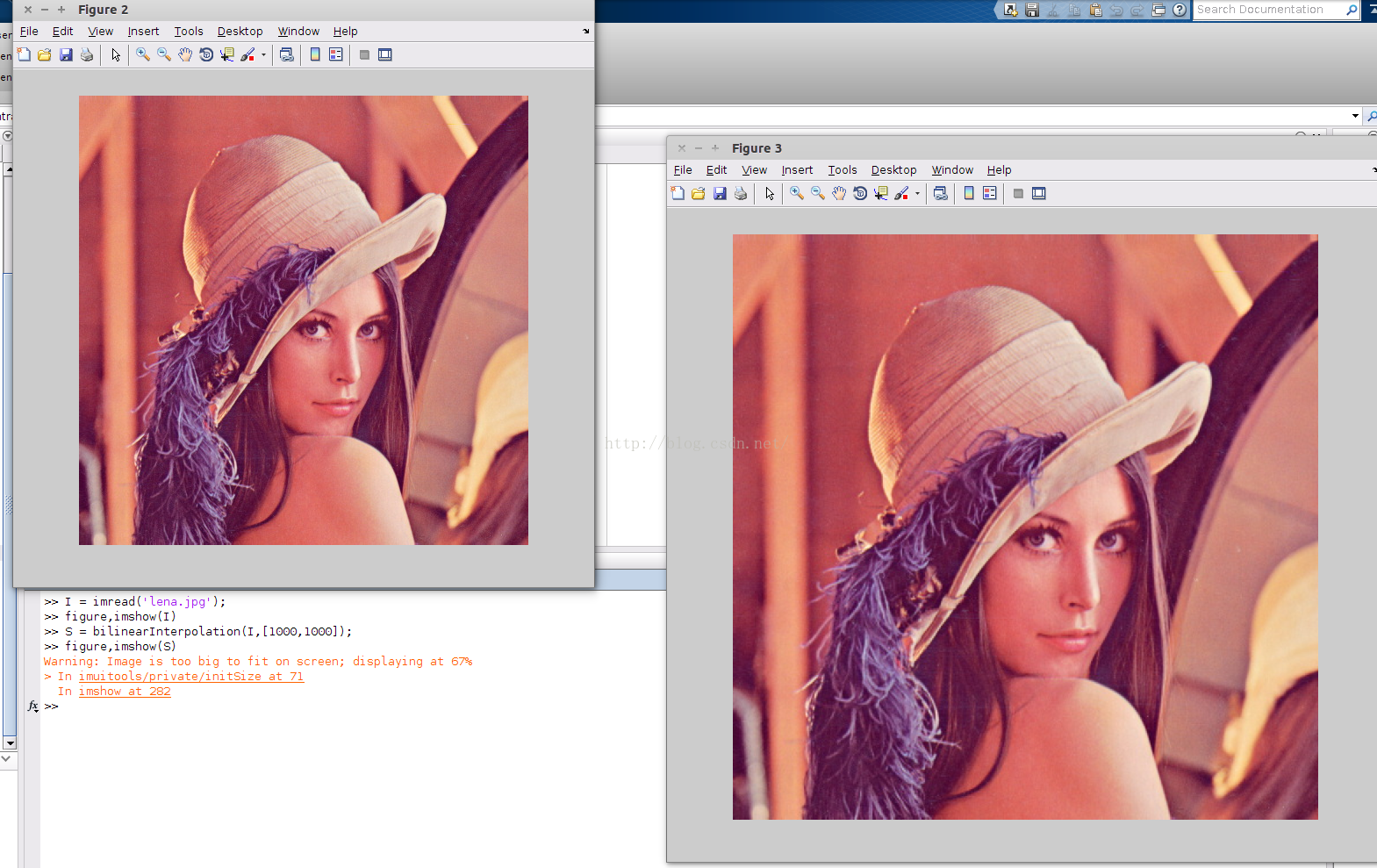
Task: Click Brush data tool in Figure 2
Action: click(x=248, y=54)
